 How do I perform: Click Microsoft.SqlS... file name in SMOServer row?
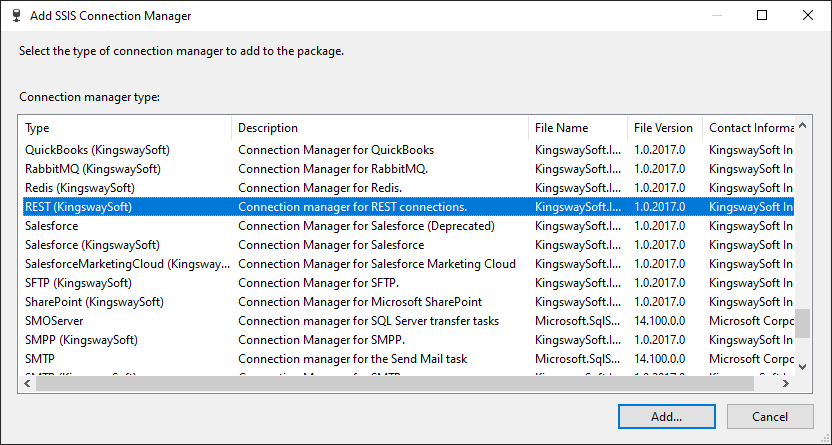click(x=577, y=321)
